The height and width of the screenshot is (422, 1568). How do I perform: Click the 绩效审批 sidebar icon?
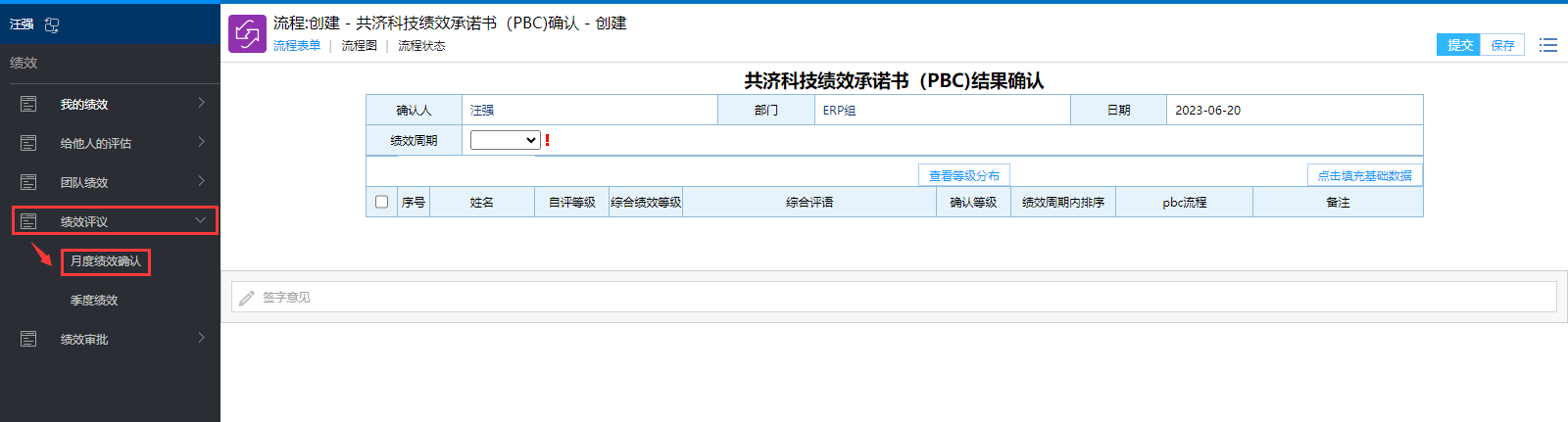(x=28, y=339)
